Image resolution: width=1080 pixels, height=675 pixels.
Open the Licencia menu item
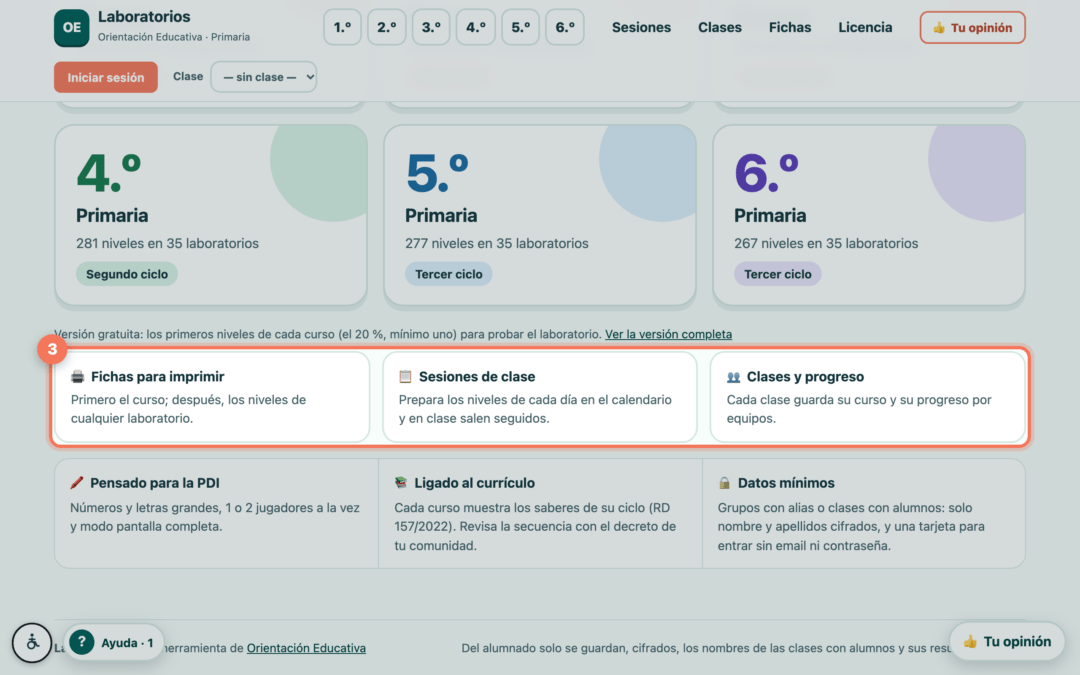point(865,28)
